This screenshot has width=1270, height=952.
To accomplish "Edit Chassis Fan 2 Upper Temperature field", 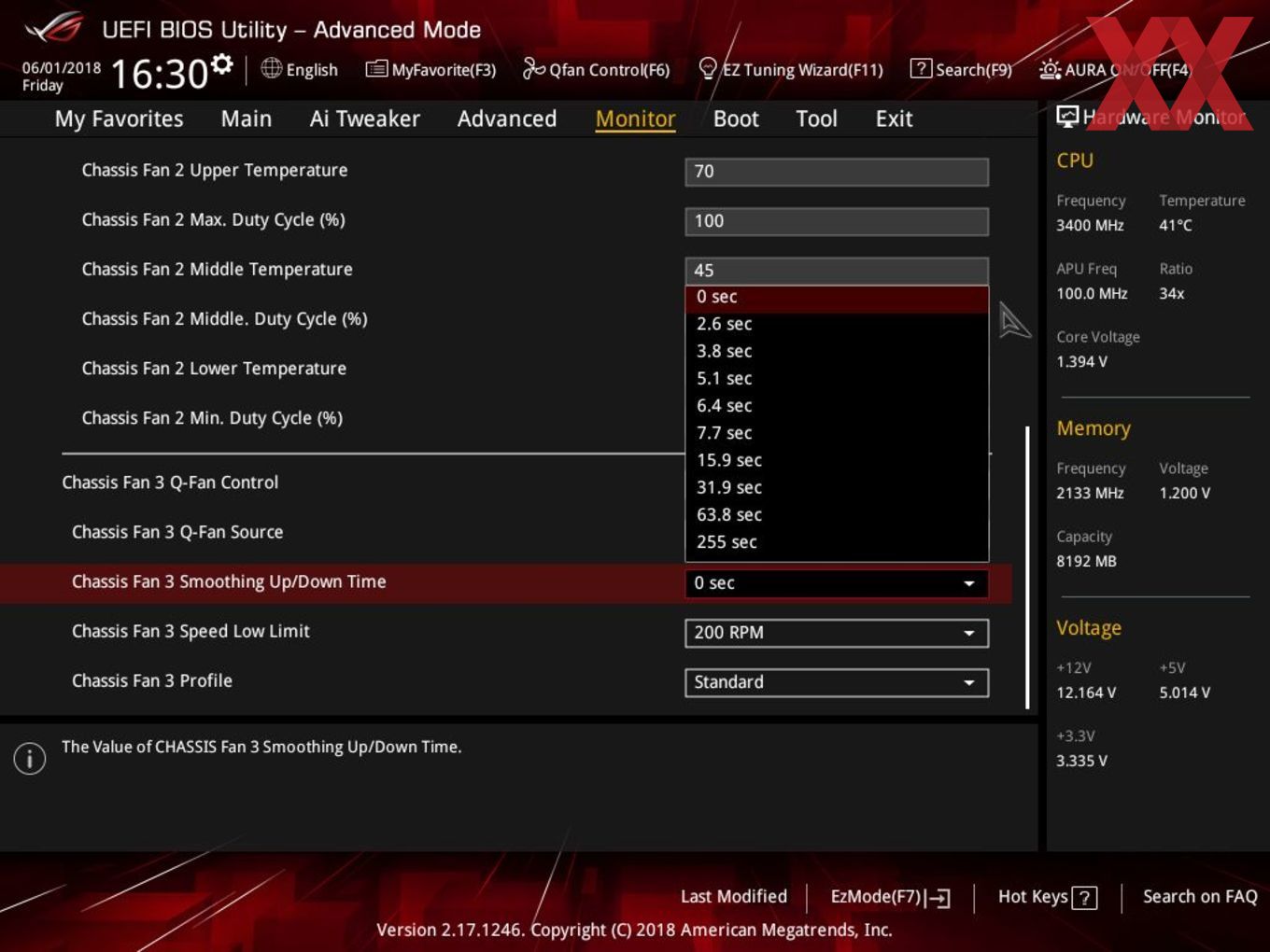I will (x=837, y=172).
